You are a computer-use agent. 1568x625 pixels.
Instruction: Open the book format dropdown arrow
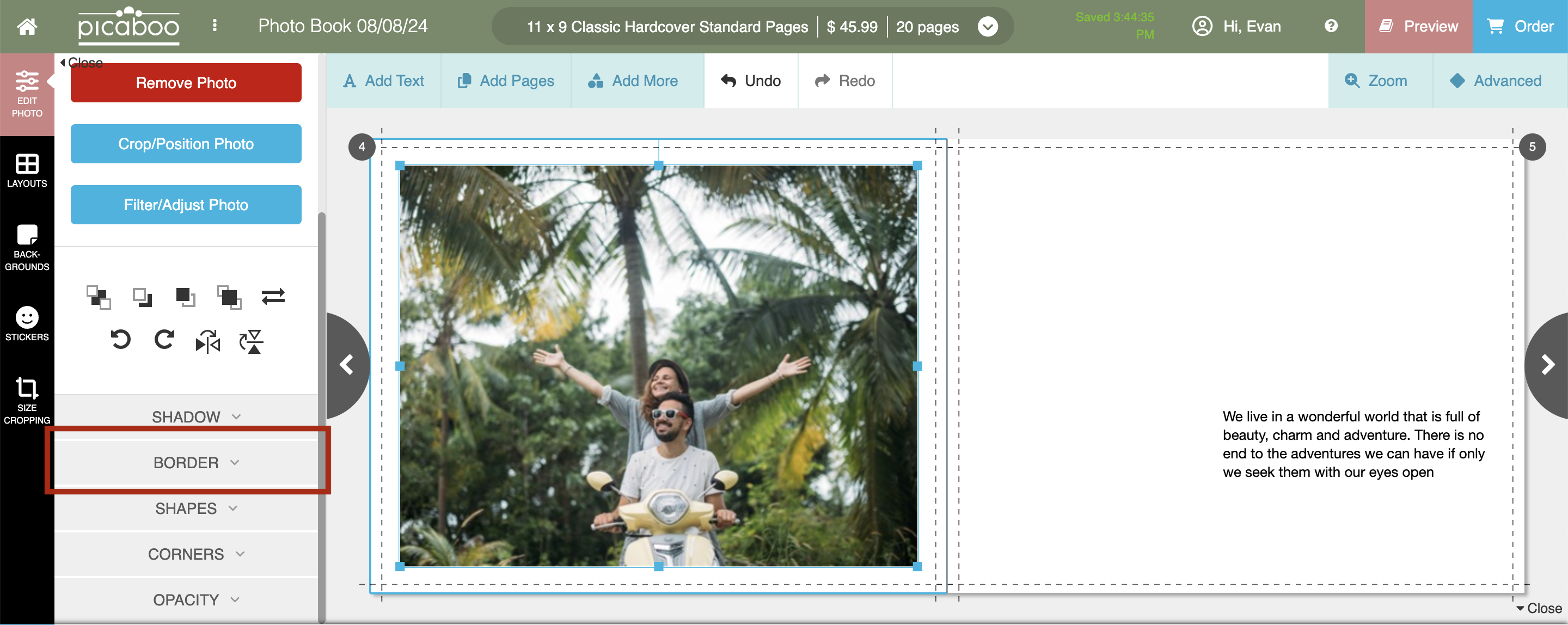tap(987, 26)
